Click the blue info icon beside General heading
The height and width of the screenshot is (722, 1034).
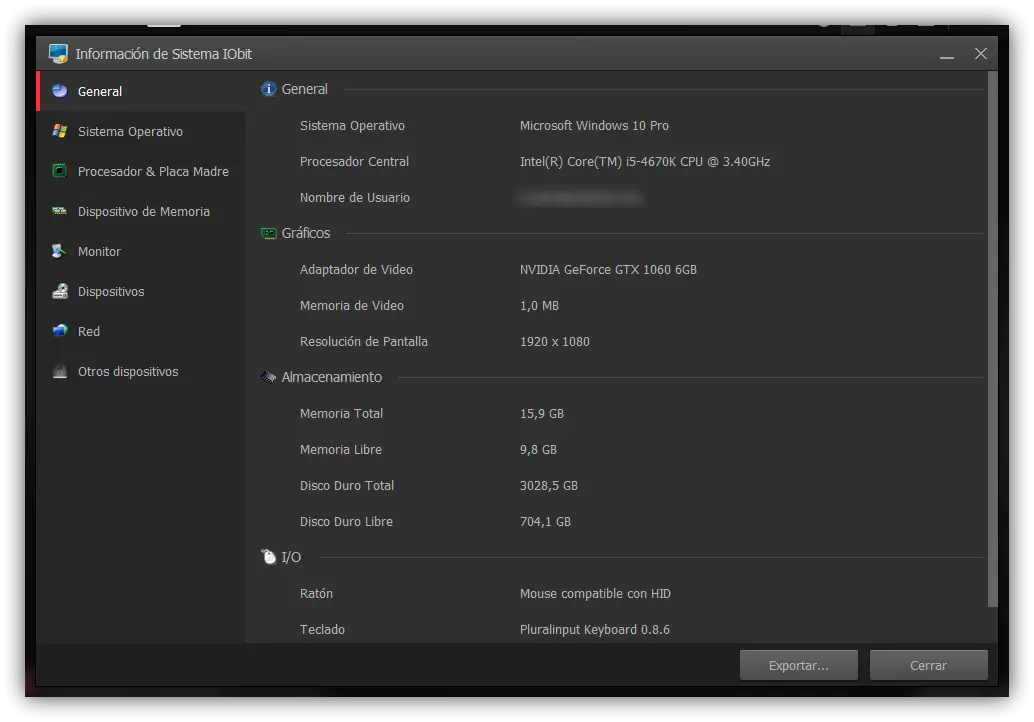pos(268,89)
